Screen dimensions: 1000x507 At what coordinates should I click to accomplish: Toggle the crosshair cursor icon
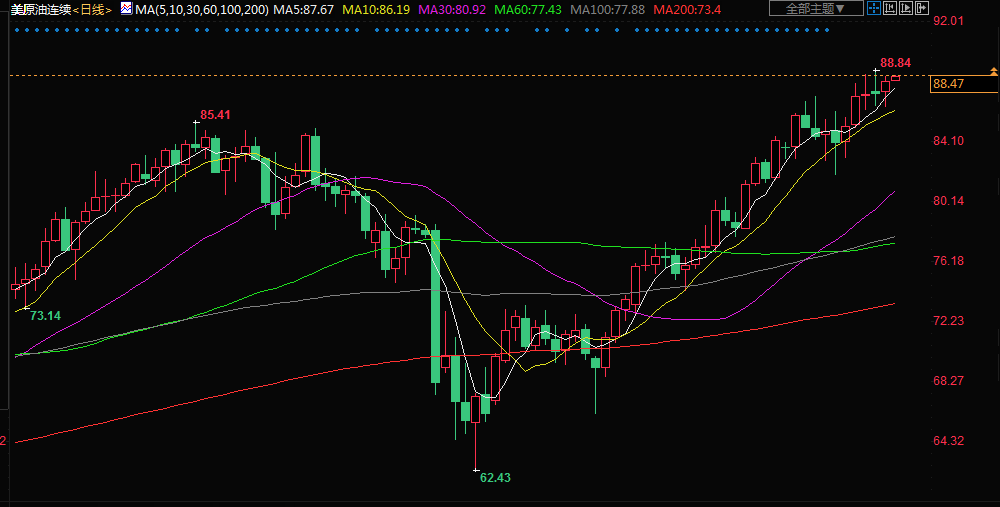[x=873, y=9]
